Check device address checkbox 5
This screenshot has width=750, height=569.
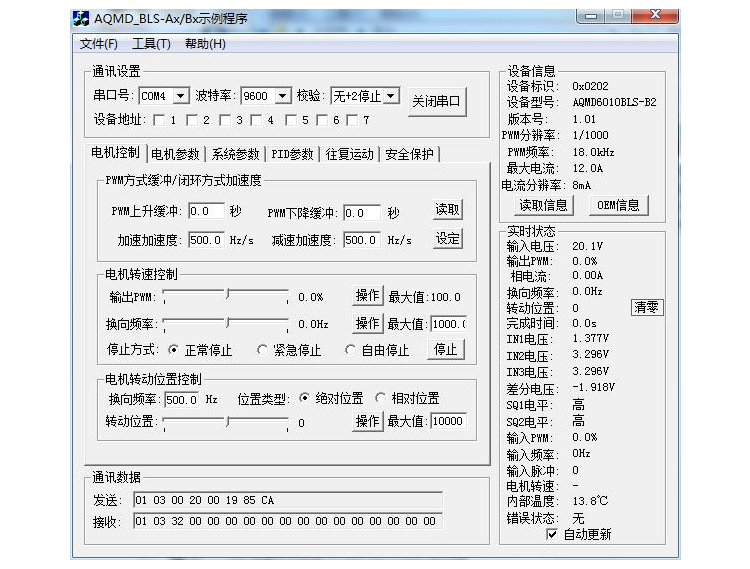[290, 120]
